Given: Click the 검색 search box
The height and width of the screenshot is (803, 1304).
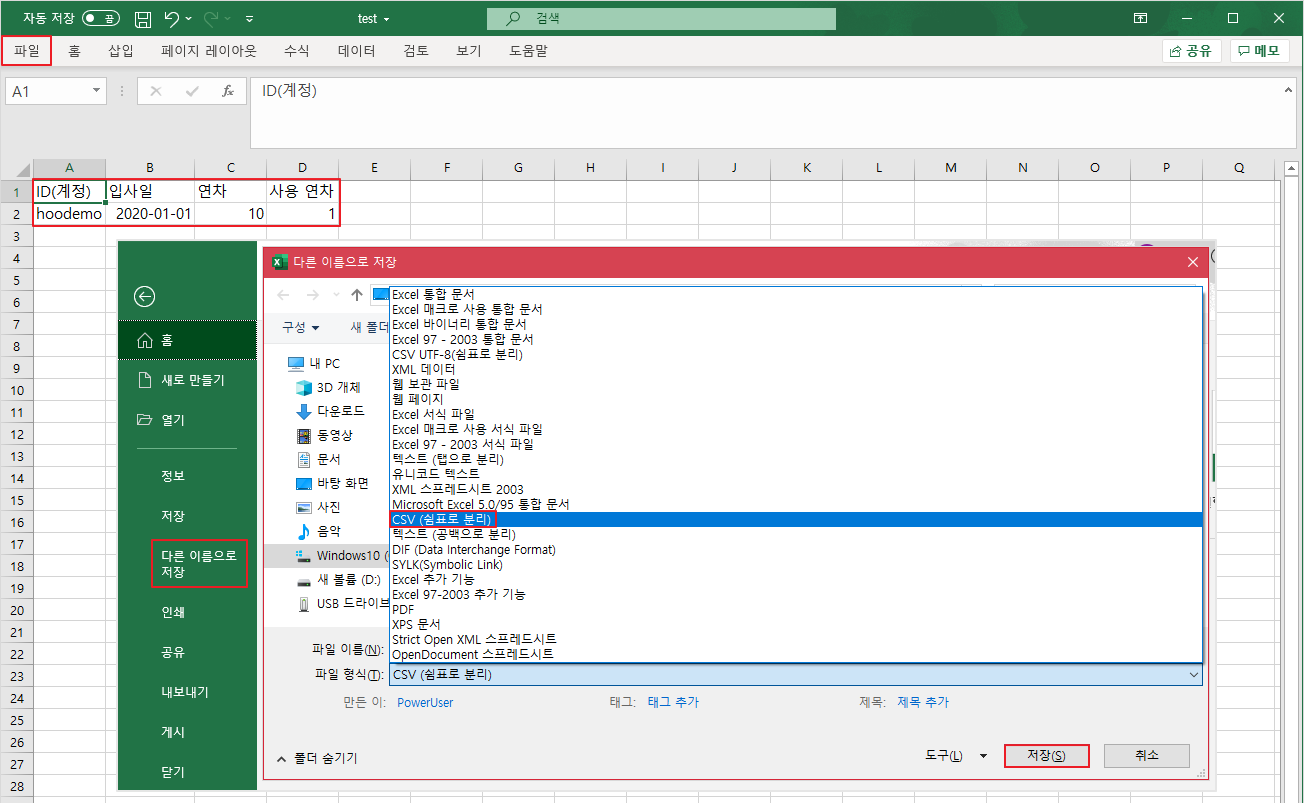Looking at the screenshot, I should (661, 18).
